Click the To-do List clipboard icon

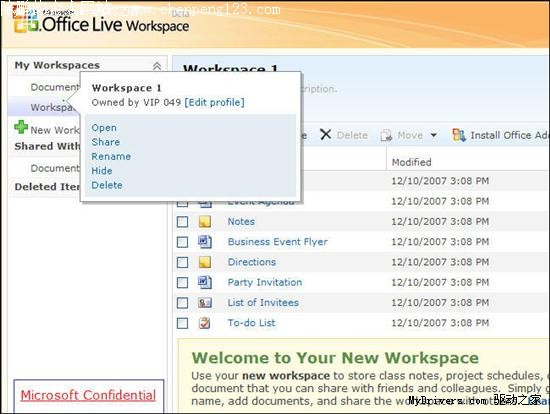coord(205,323)
